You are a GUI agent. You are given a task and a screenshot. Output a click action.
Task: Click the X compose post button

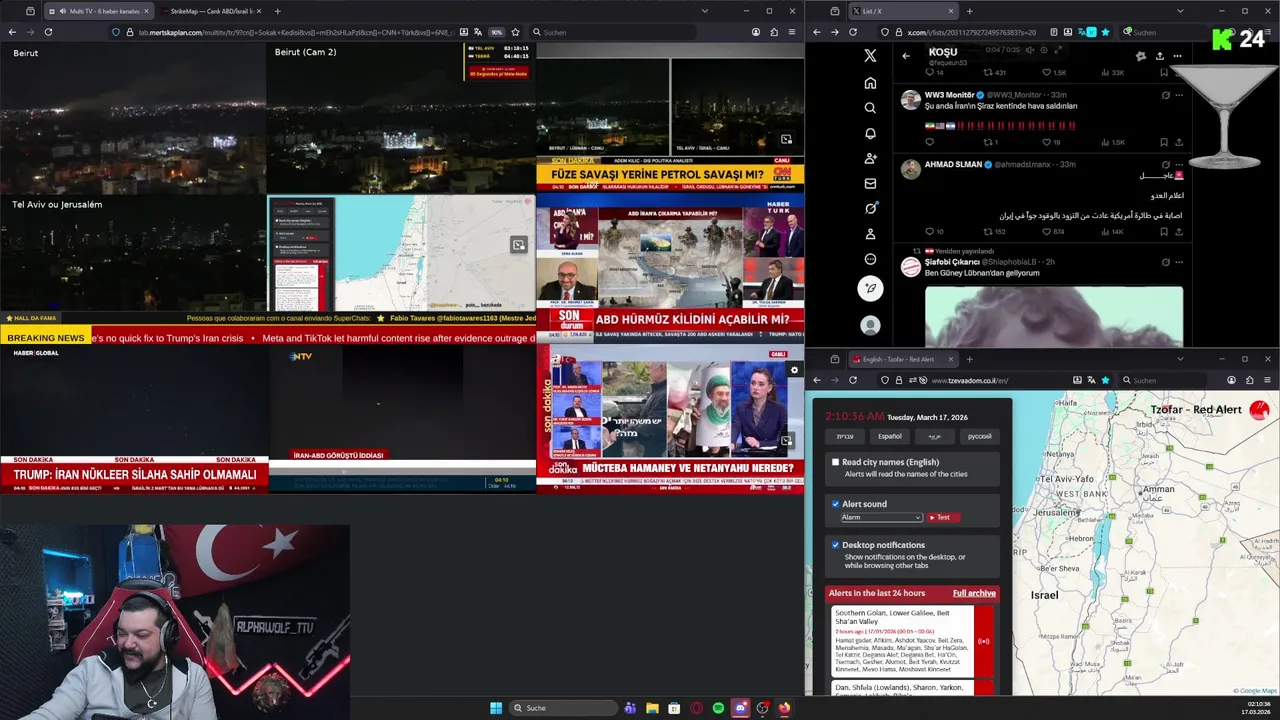[x=870, y=288]
